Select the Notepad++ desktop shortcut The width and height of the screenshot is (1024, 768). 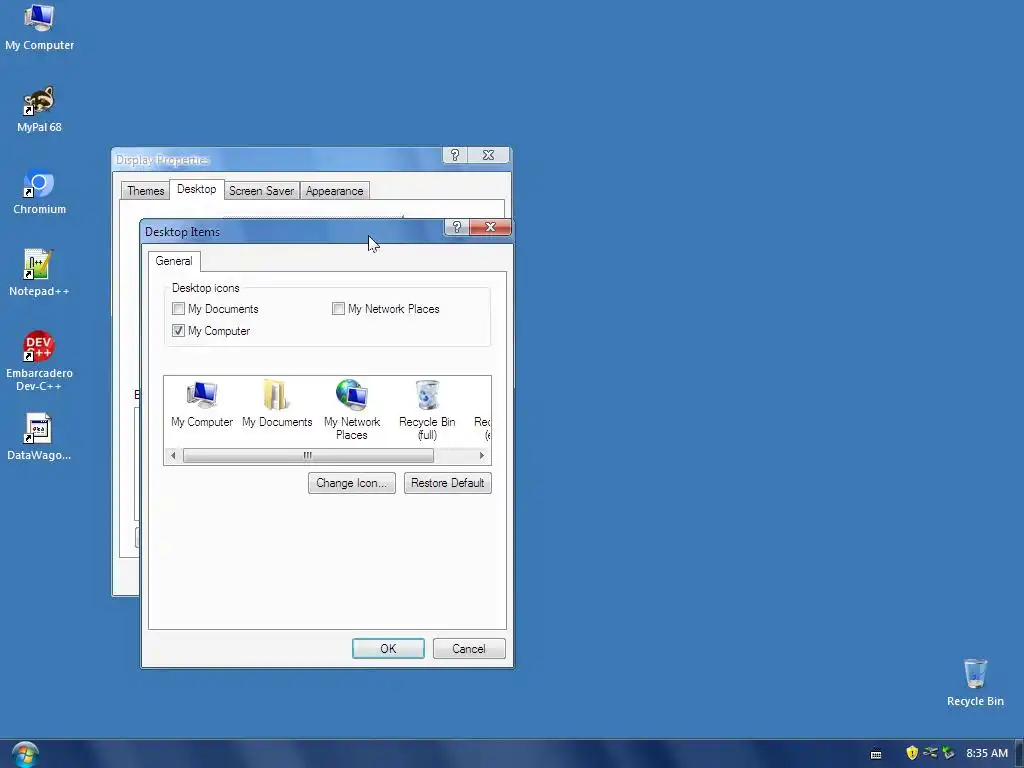pyautogui.click(x=39, y=273)
